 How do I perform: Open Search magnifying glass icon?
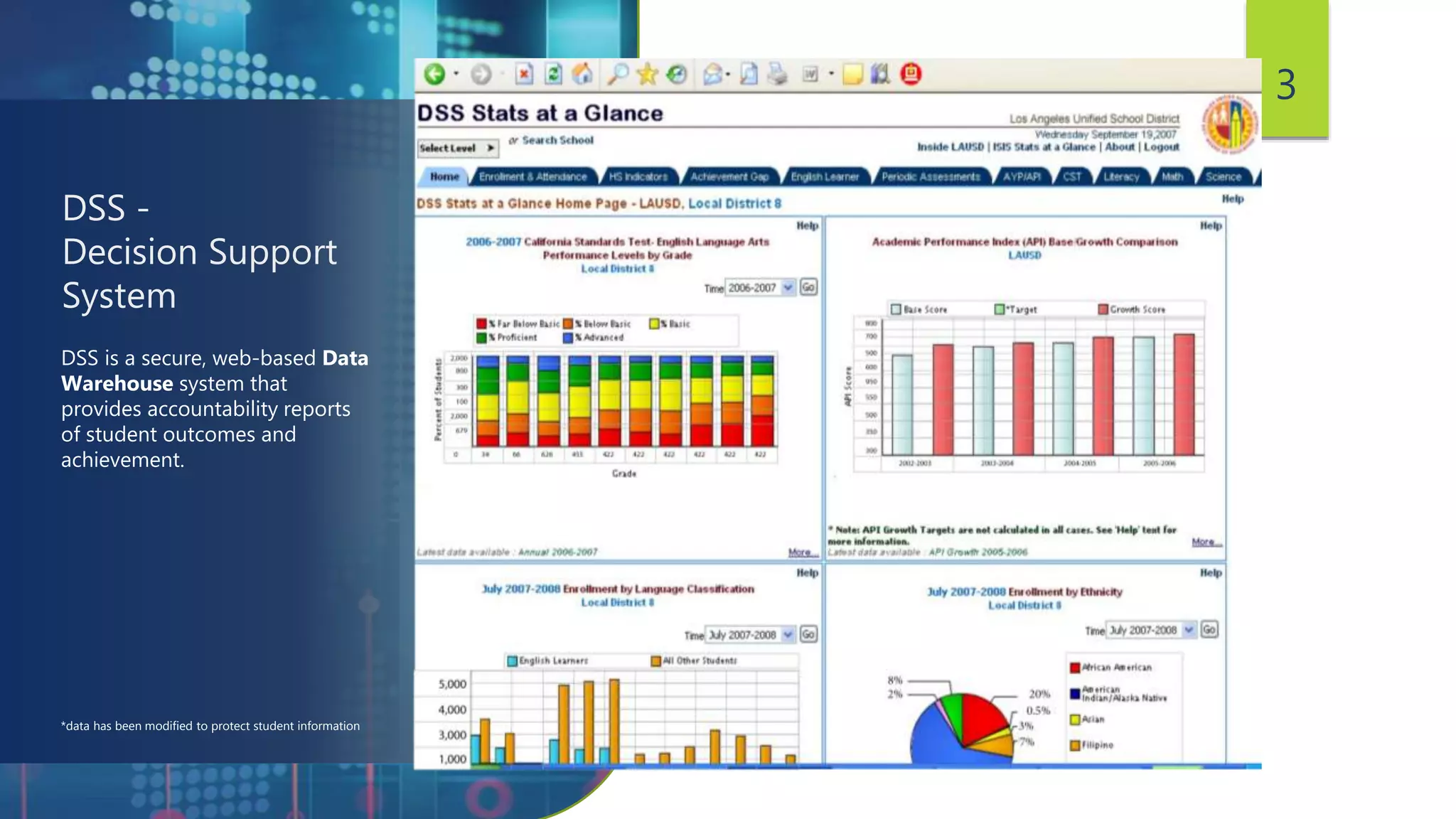pos(617,74)
